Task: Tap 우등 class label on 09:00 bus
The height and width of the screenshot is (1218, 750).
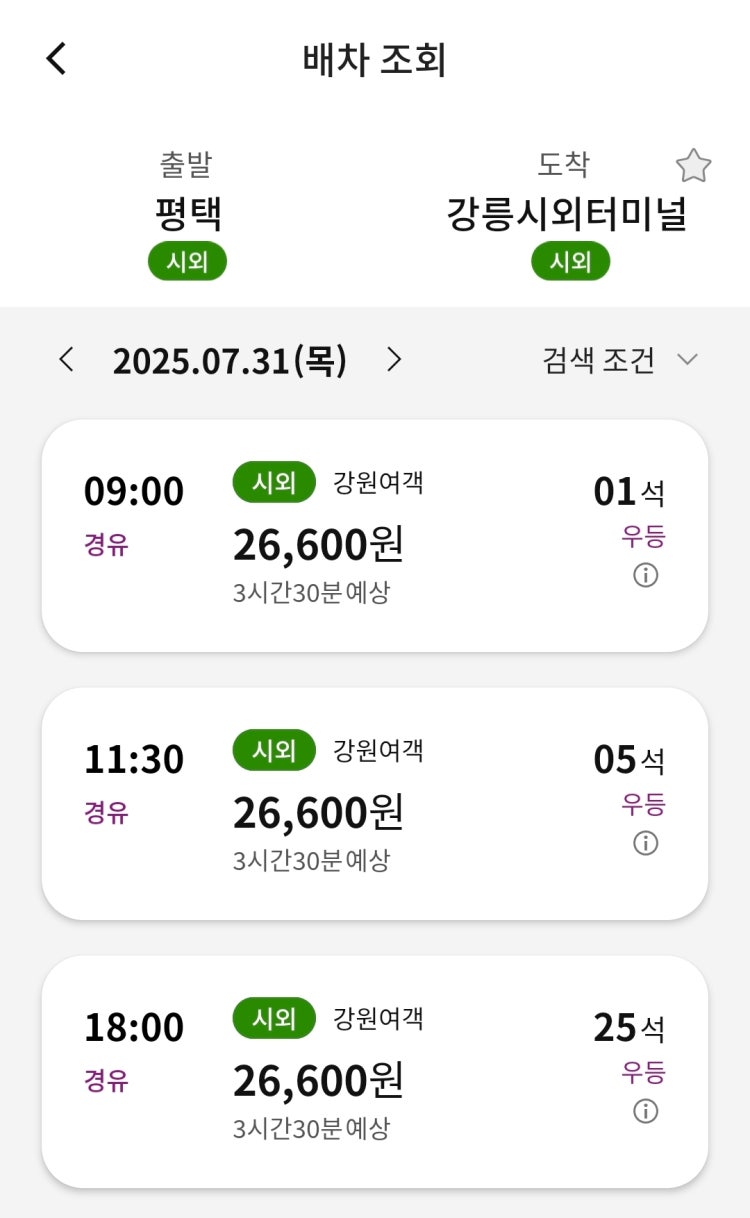Action: tap(643, 537)
